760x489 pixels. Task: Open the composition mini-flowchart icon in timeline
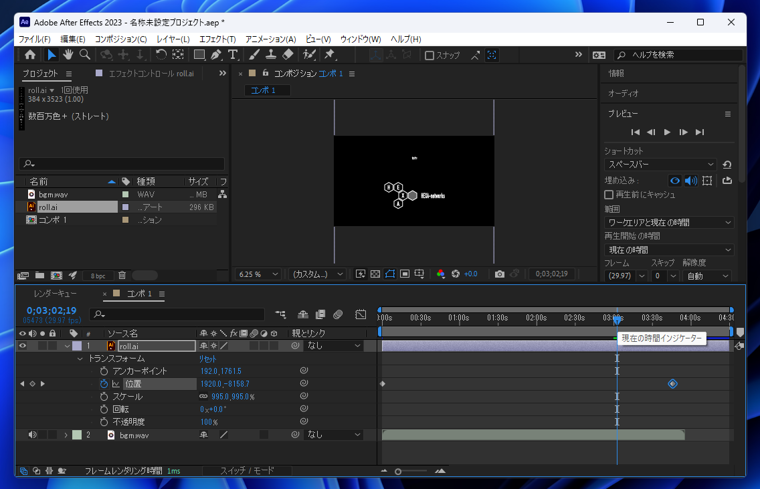tap(281, 315)
